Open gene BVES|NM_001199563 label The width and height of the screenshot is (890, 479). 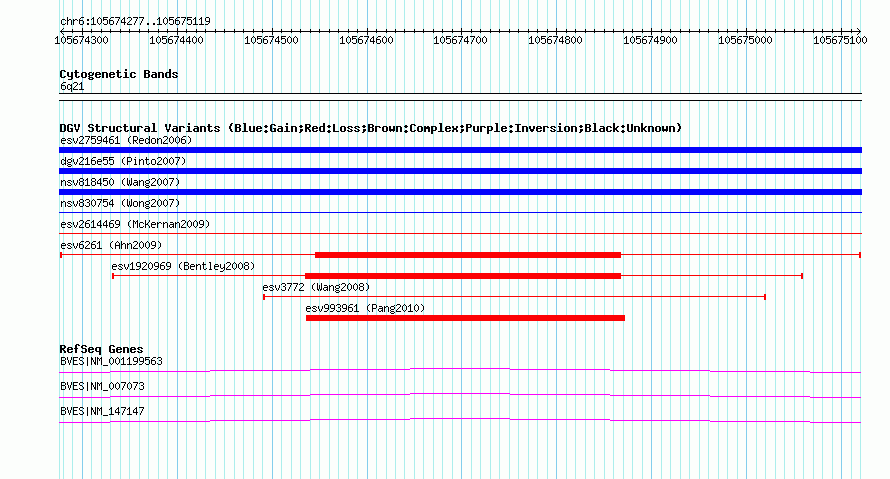tap(111, 362)
